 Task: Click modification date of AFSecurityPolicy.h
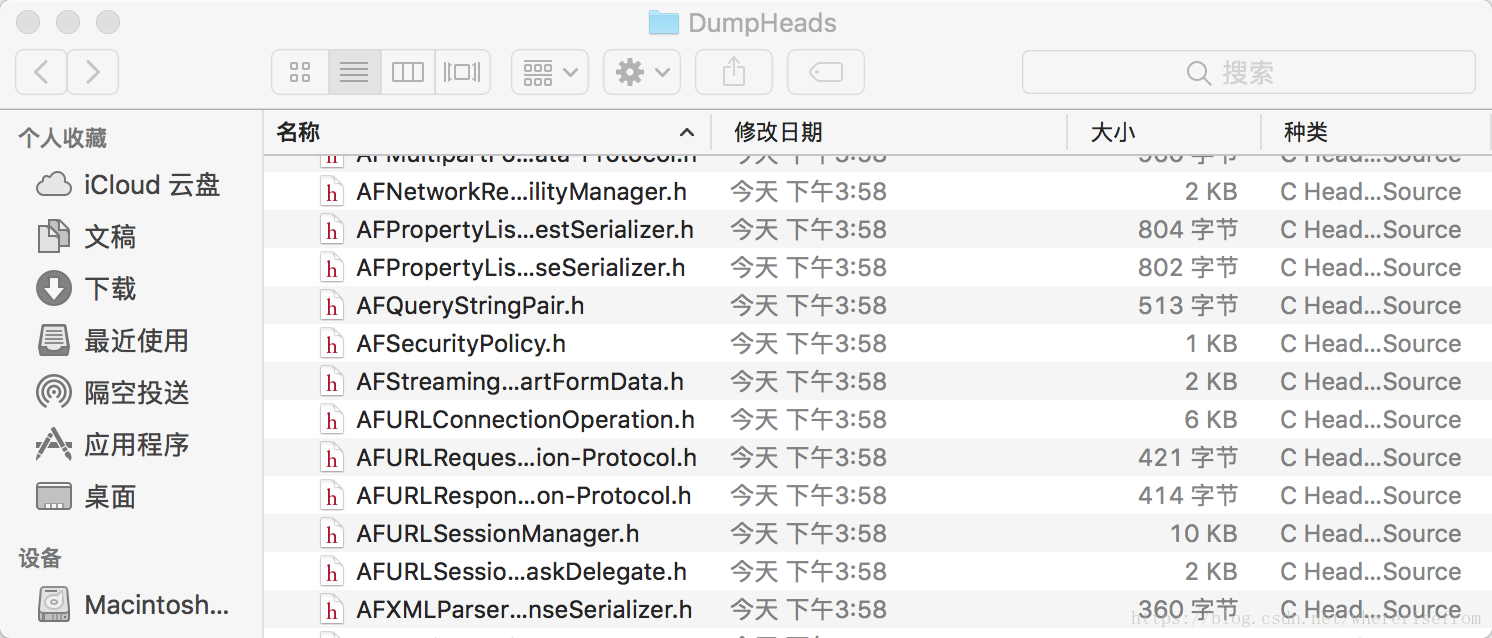808,344
